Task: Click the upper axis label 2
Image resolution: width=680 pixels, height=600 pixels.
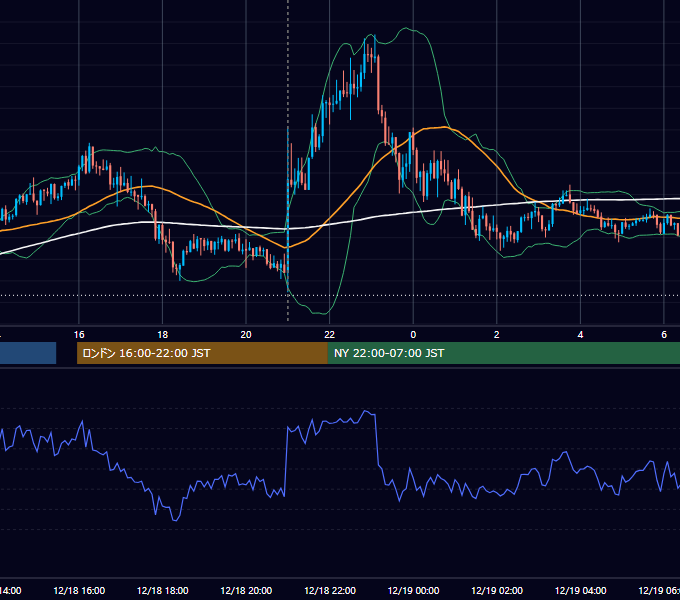Action: coord(497,335)
